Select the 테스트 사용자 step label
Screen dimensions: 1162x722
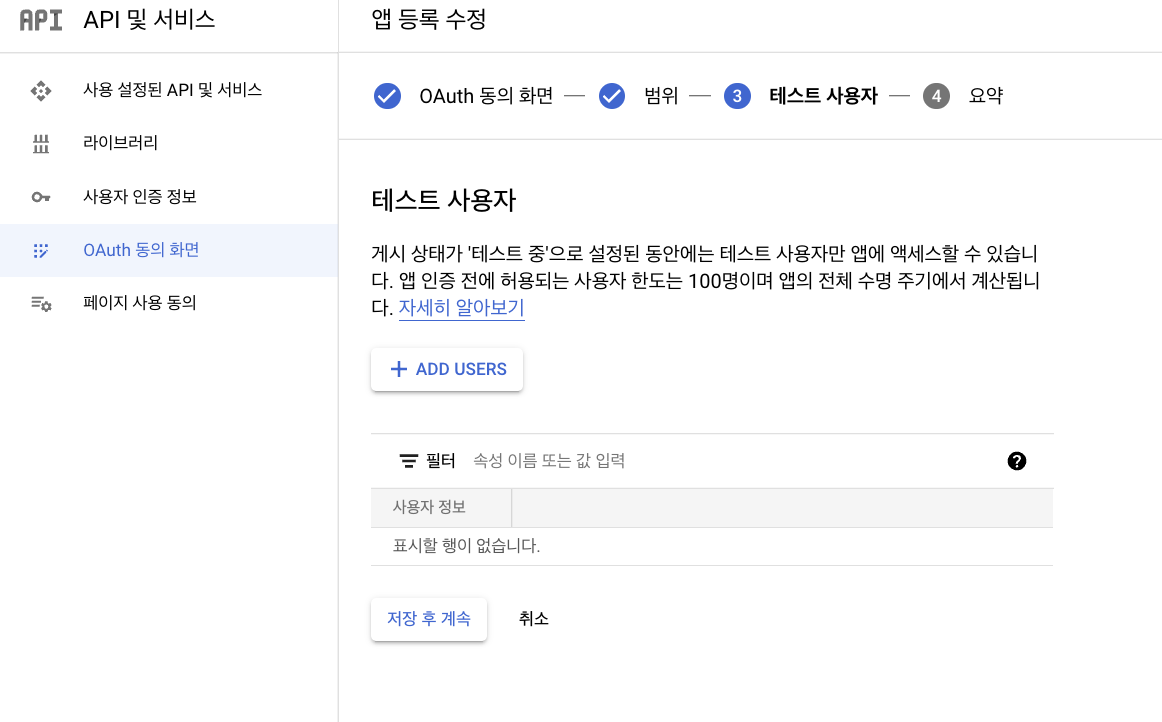click(x=823, y=96)
